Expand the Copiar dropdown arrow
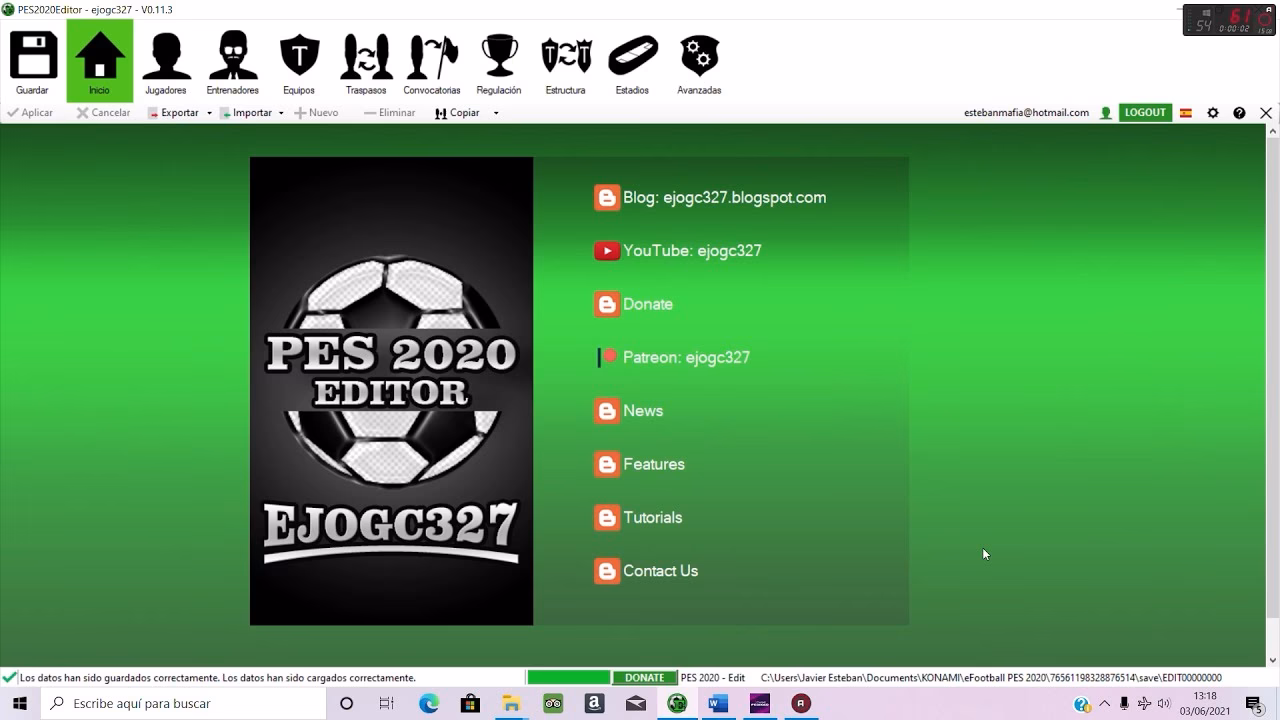 496,112
